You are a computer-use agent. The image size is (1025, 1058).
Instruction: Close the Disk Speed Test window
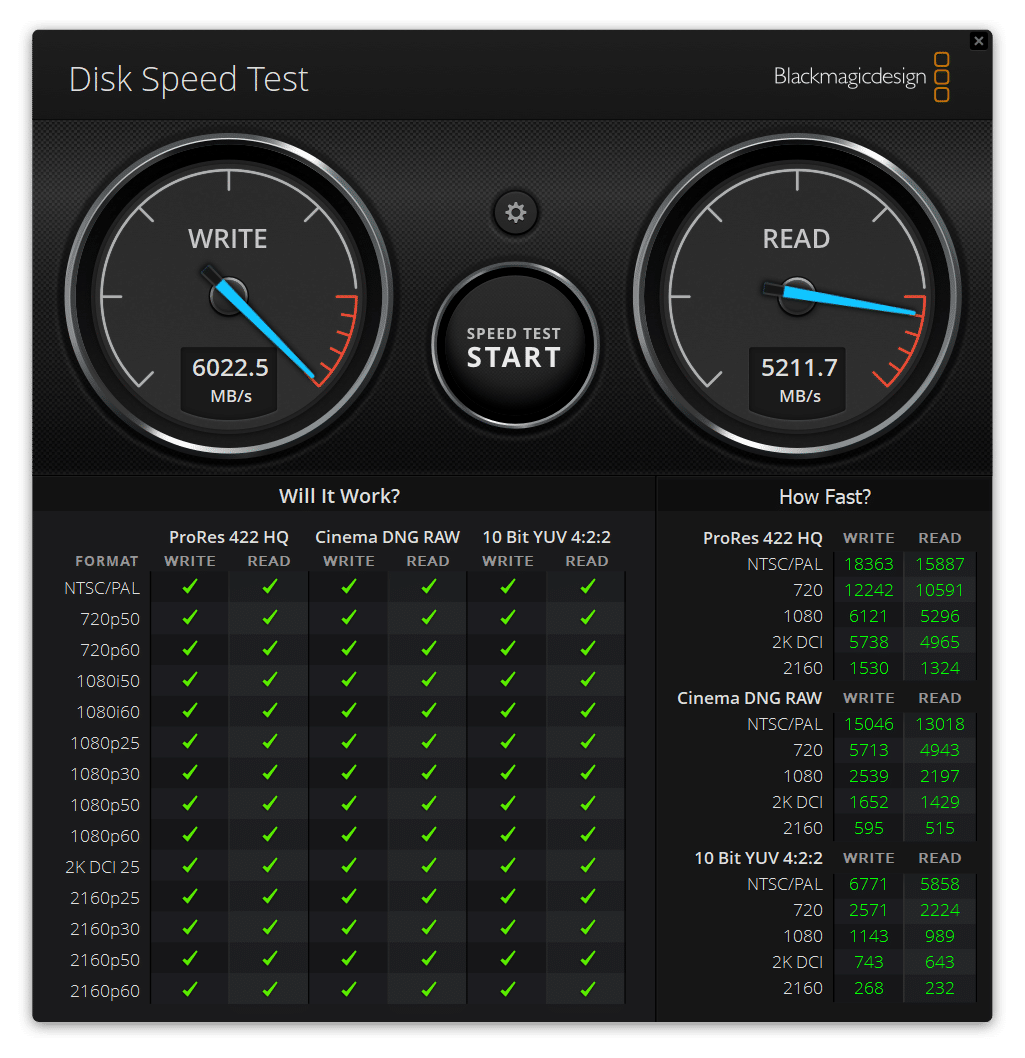coord(978,41)
